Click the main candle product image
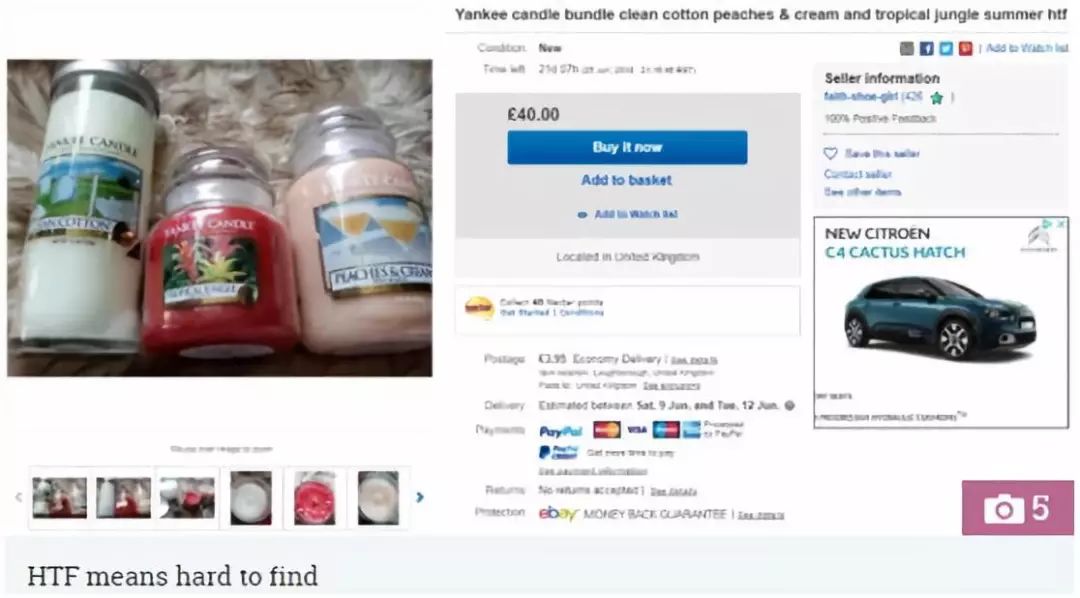The width and height of the screenshot is (1080, 598). click(220, 218)
